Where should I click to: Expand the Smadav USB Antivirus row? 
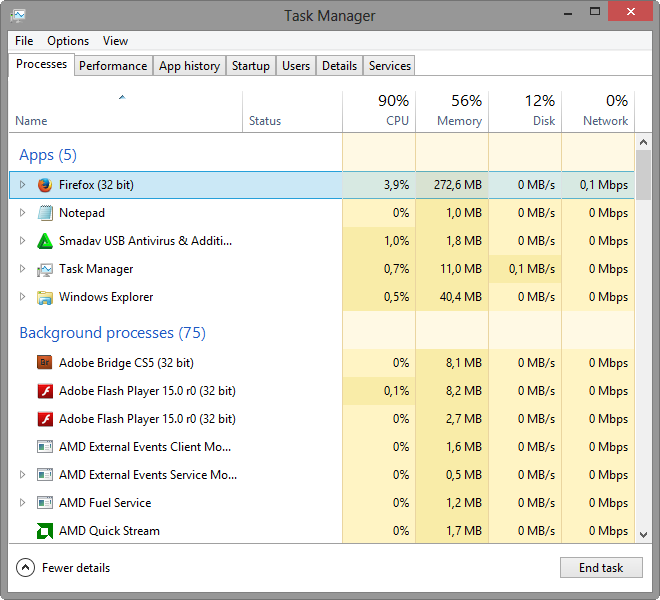(x=22, y=240)
